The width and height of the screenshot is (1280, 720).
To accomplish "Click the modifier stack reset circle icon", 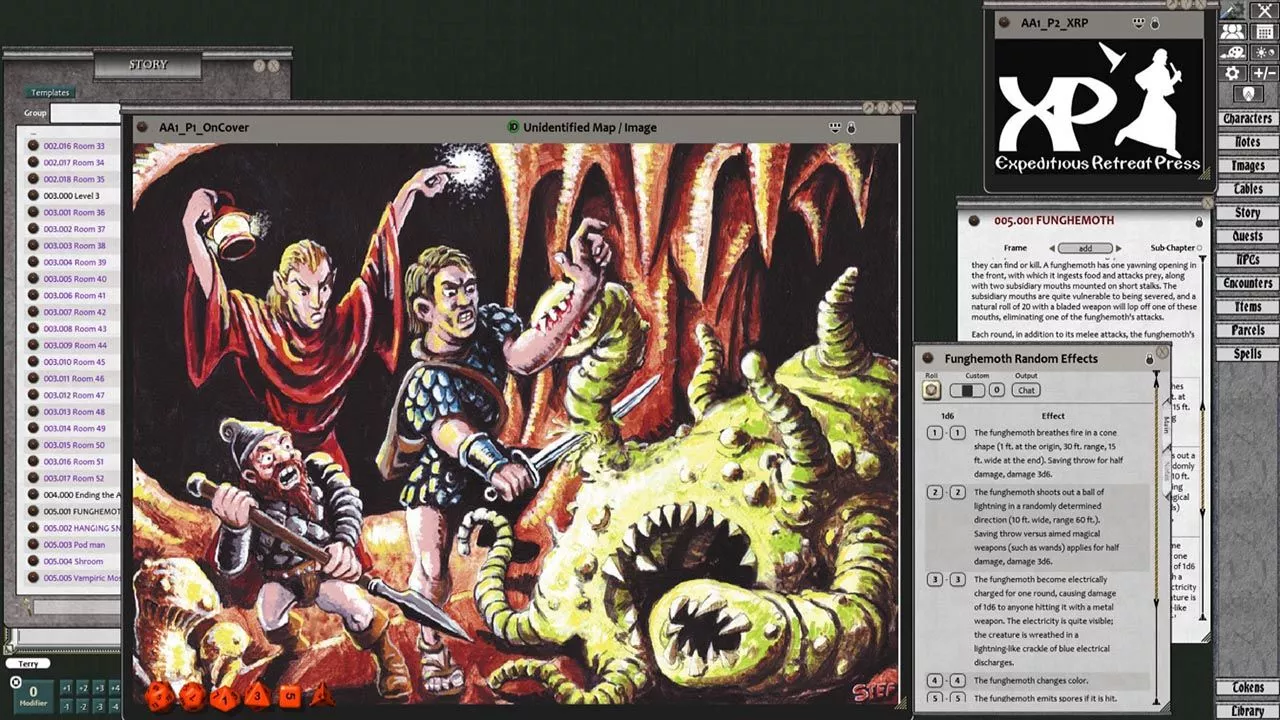I will 15,683.
